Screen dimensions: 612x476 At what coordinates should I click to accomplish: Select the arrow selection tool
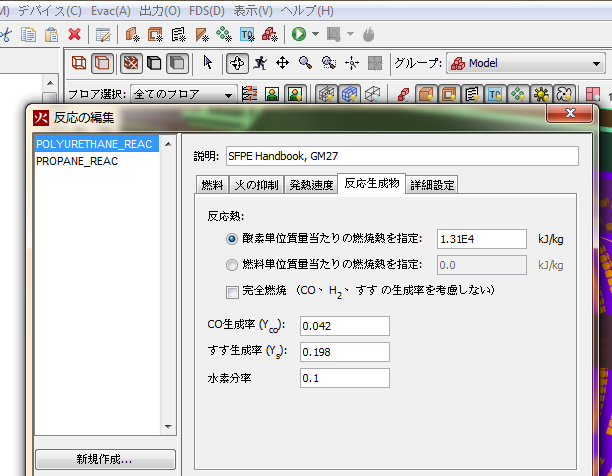point(208,63)
